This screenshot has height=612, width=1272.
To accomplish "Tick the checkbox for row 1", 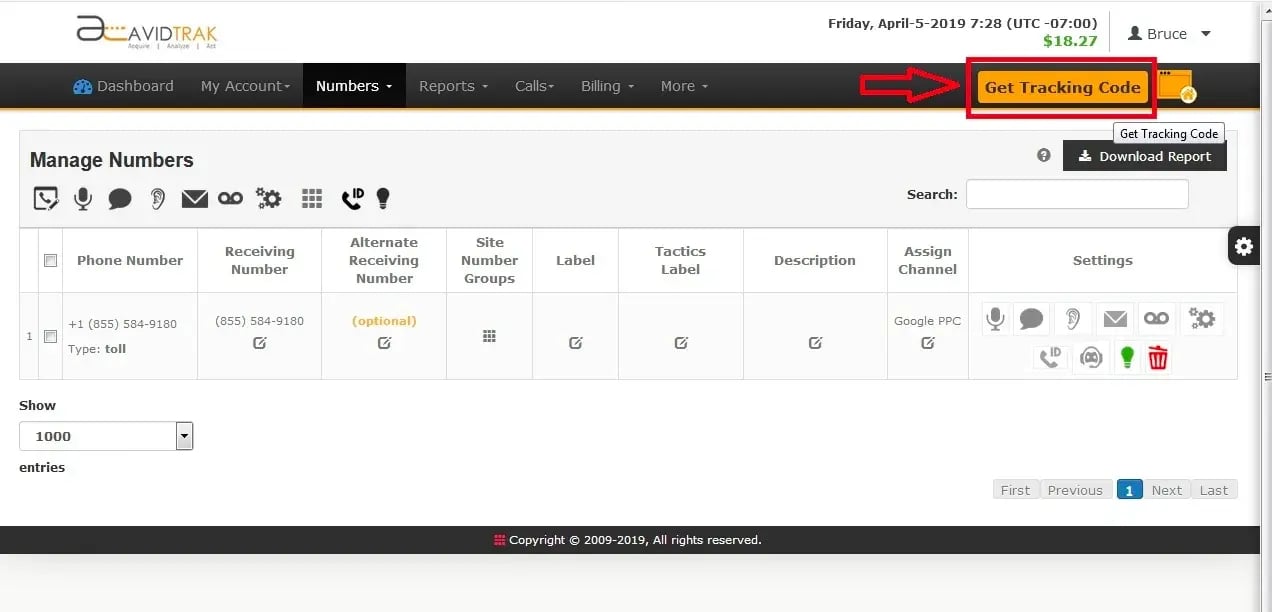I will (51, 337).
